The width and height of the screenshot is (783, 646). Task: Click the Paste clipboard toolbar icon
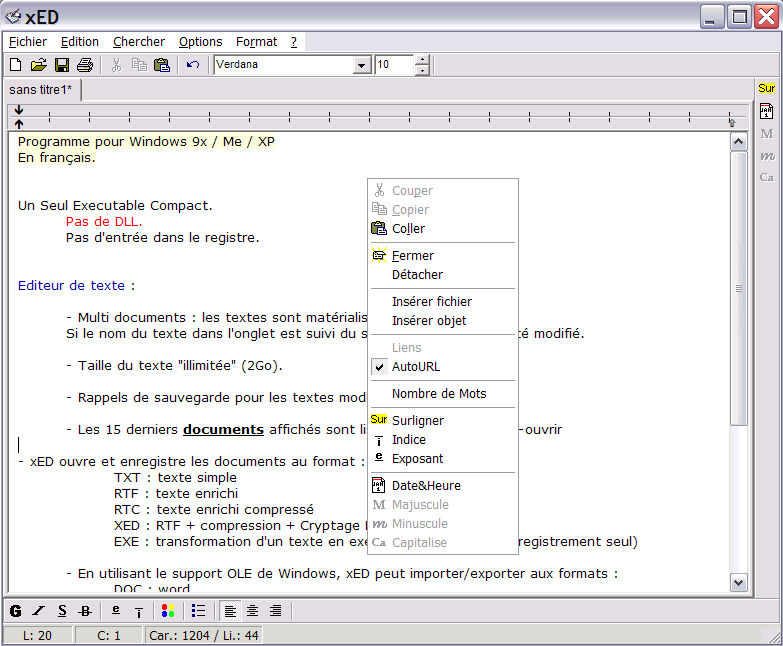[x=162, y=65]
